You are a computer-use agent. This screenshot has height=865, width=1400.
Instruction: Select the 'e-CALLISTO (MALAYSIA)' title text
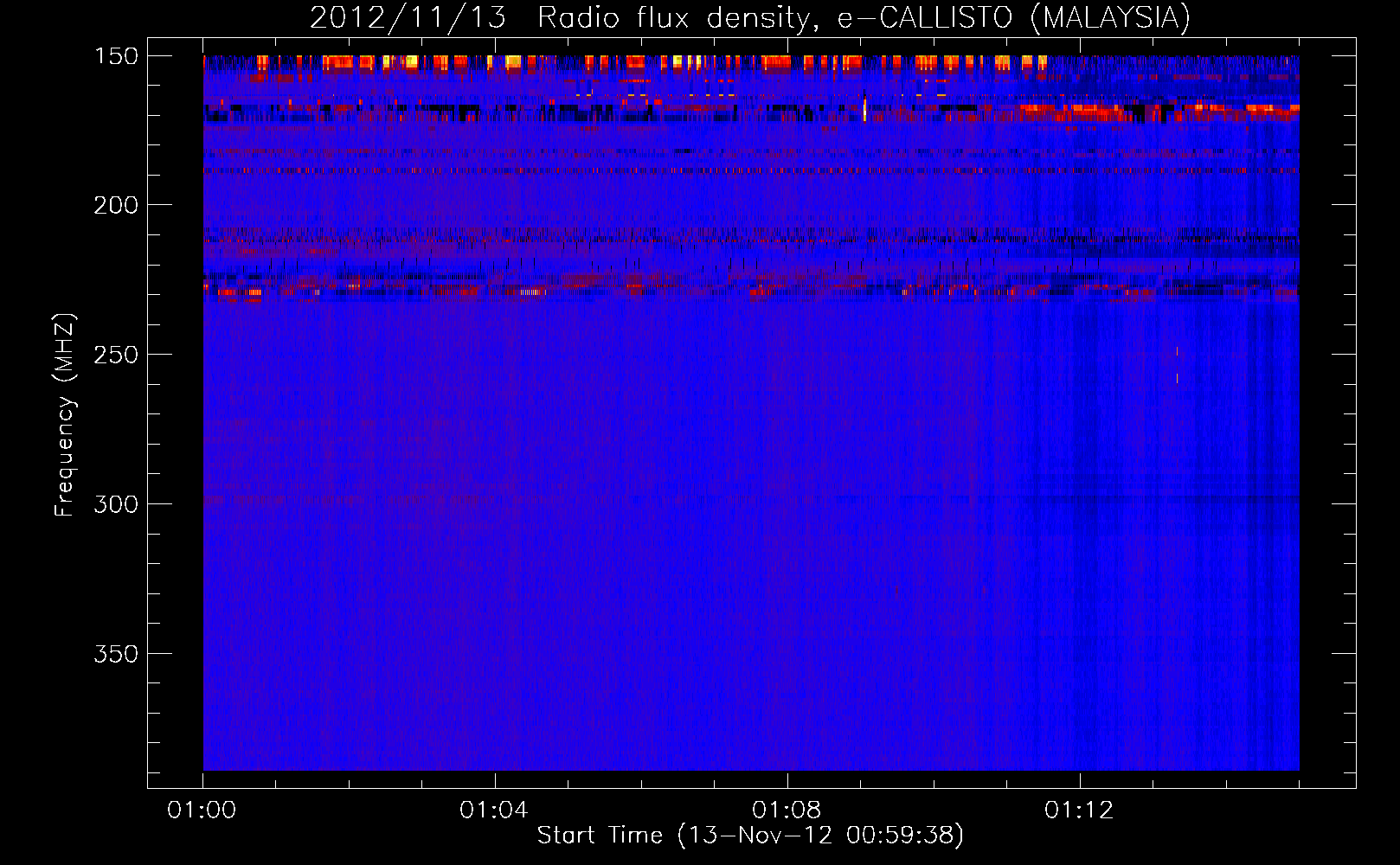point(1014,18)
